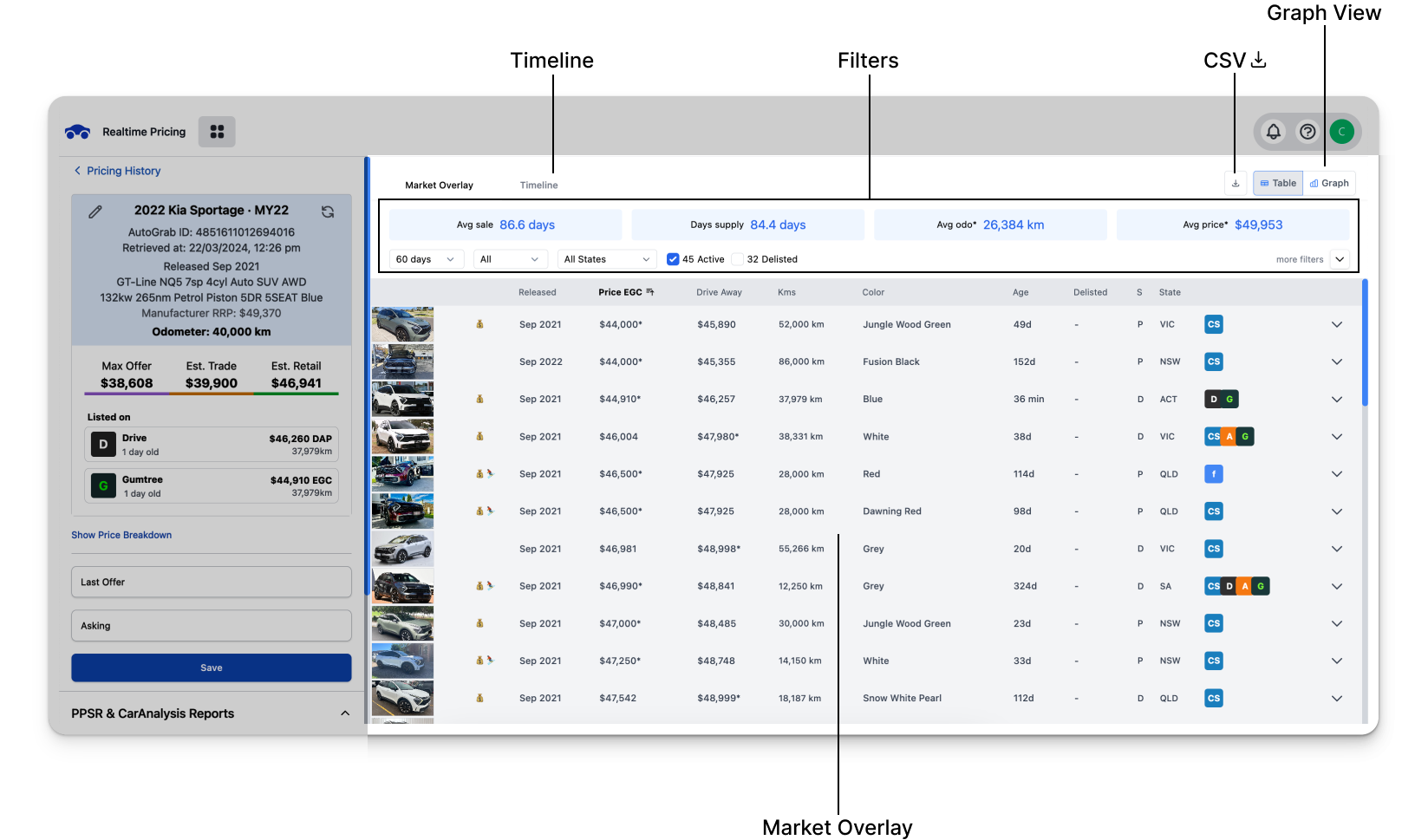Open Show Price Breakdown link

tap(121, 535)
